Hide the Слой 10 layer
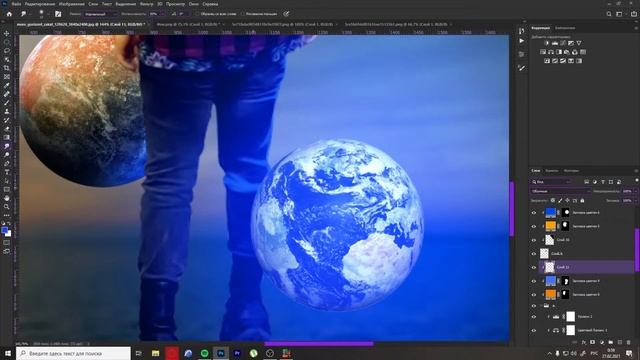 [x=533, y=240]
